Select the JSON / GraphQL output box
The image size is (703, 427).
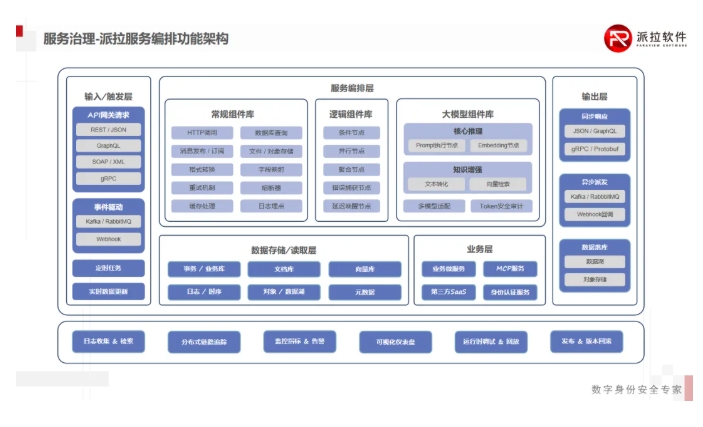click(595, 131)
